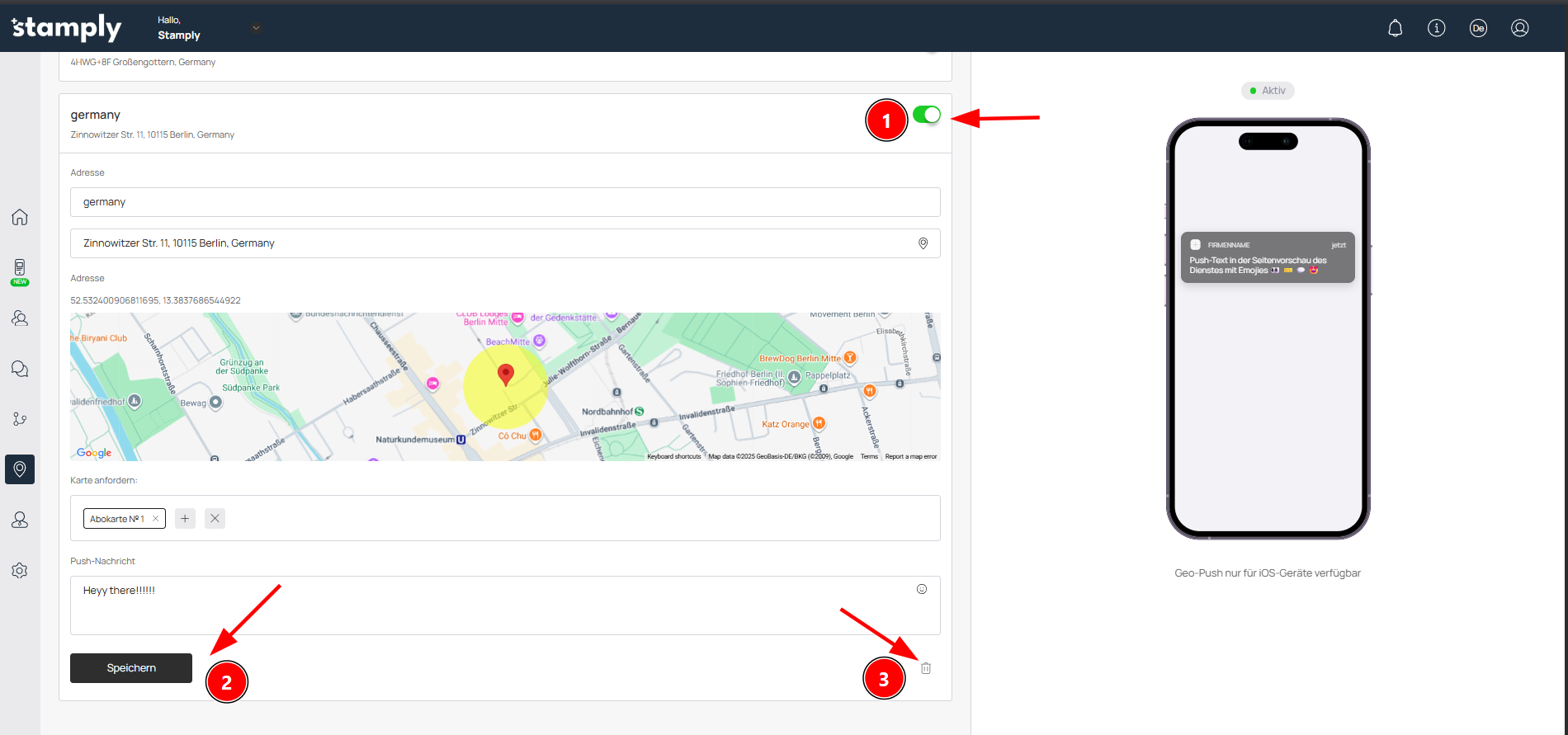Click the Speichern button

(x=131, y=668)
